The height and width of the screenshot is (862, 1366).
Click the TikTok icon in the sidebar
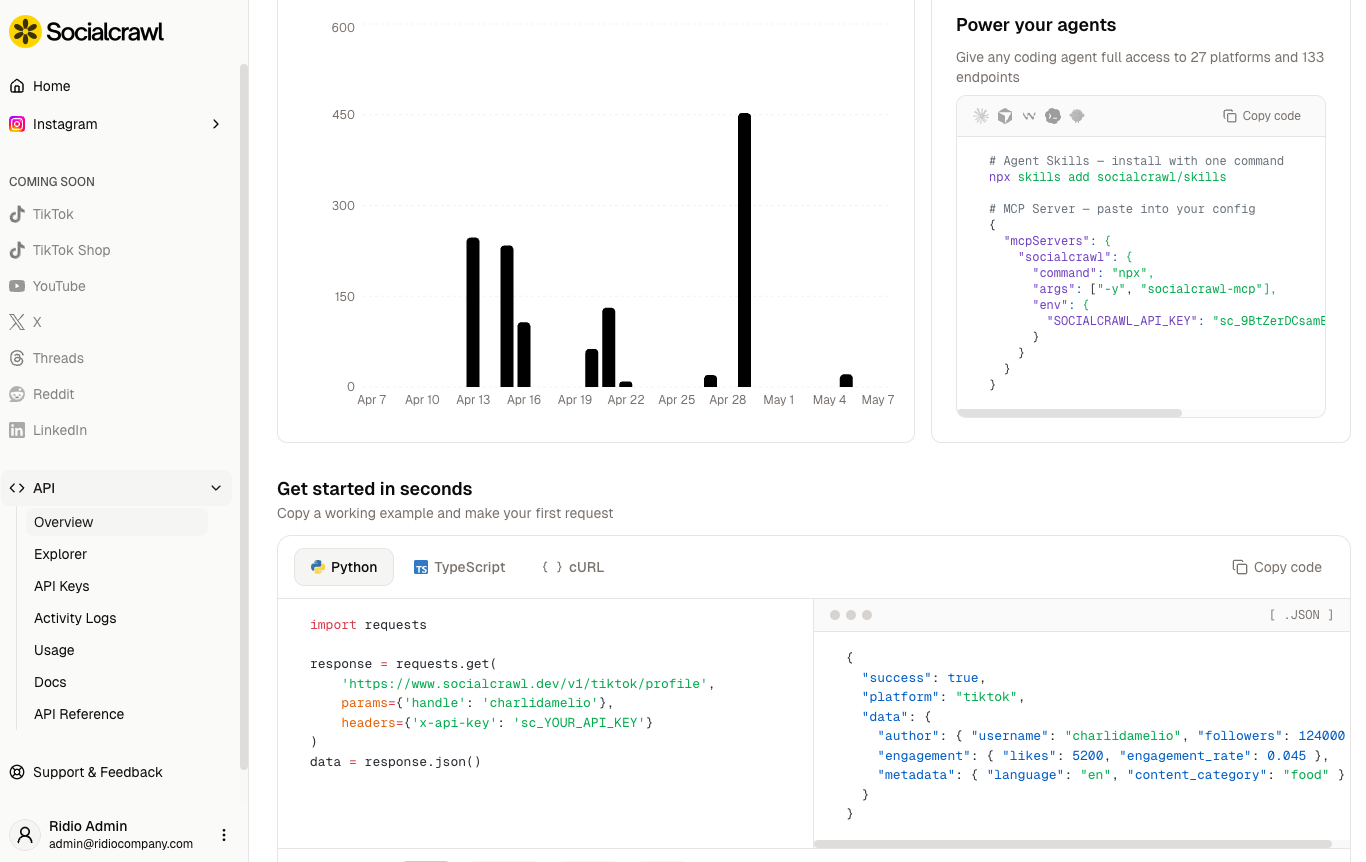pos(17,214)
